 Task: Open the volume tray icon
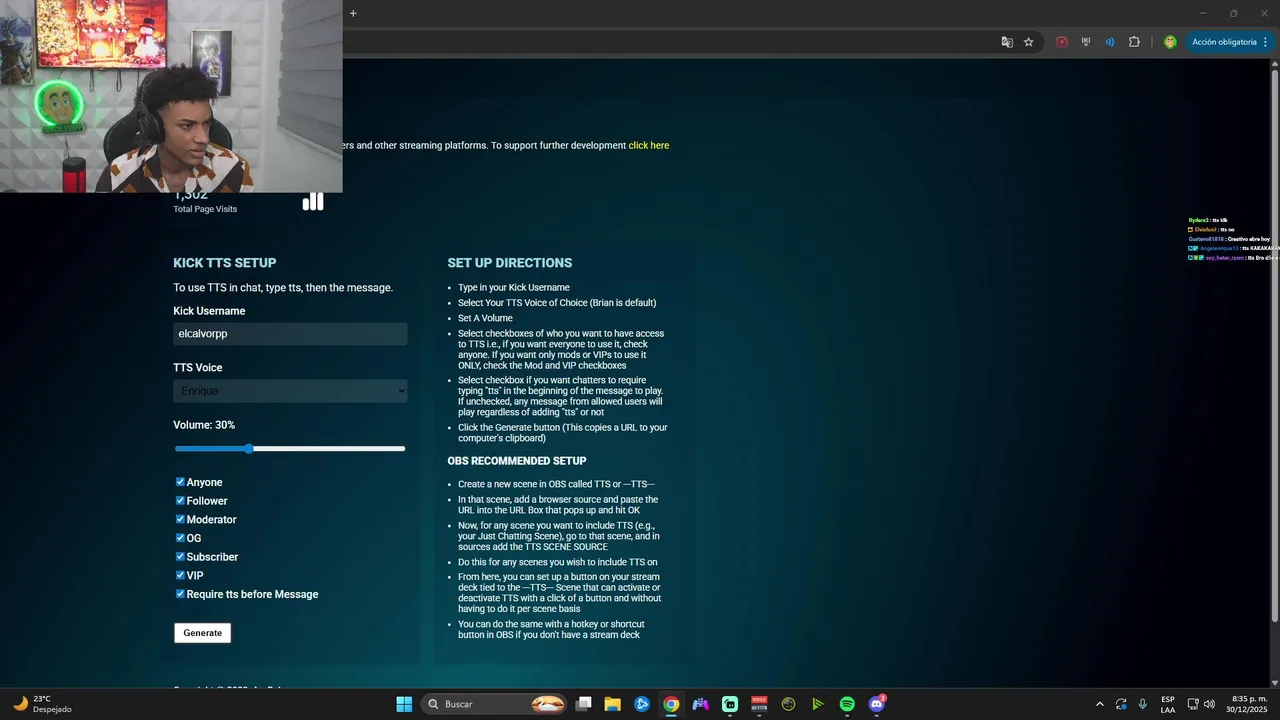coord(1209,704)
